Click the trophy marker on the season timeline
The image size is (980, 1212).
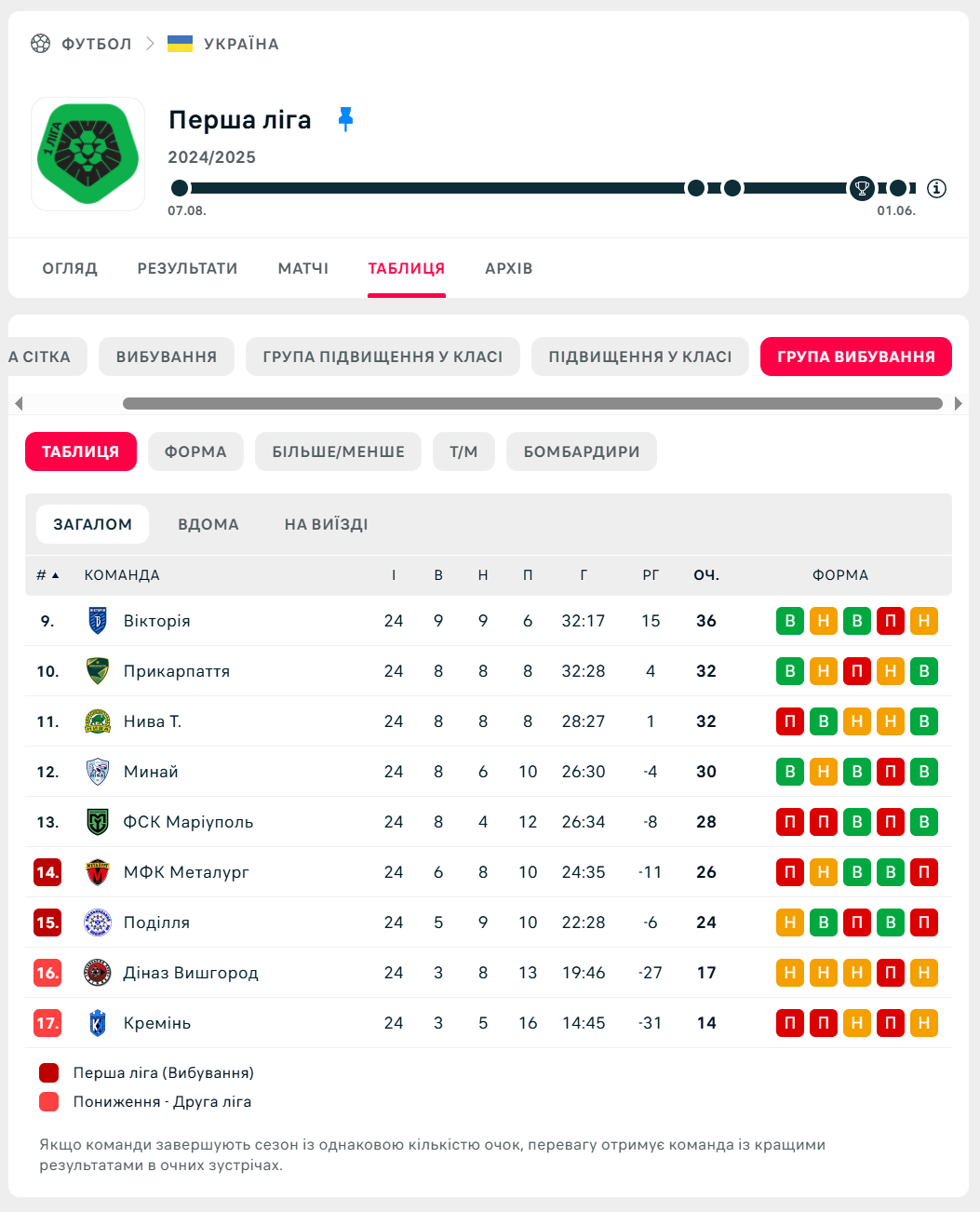pos(862,188)
